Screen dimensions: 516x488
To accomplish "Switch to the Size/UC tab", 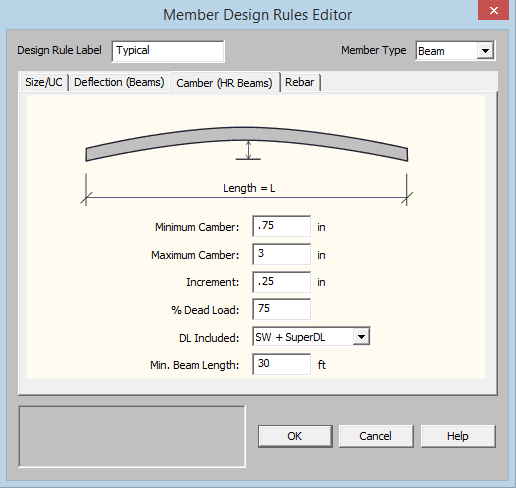I will click(44, 82).
